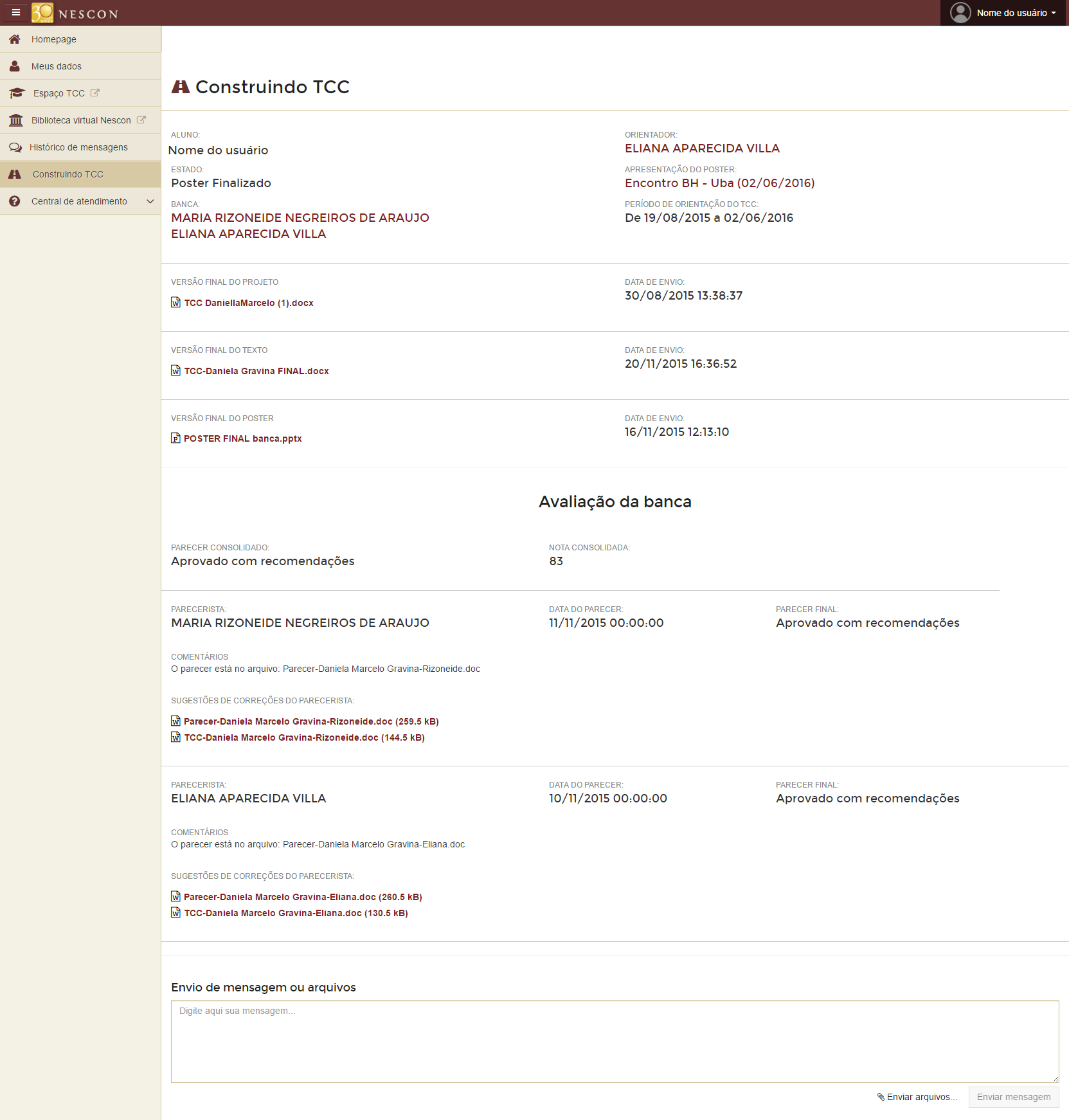The image size is (1069, 1120).
Task: Click the Construindo TCC road icon in sidebar
Action: [15, 174]
